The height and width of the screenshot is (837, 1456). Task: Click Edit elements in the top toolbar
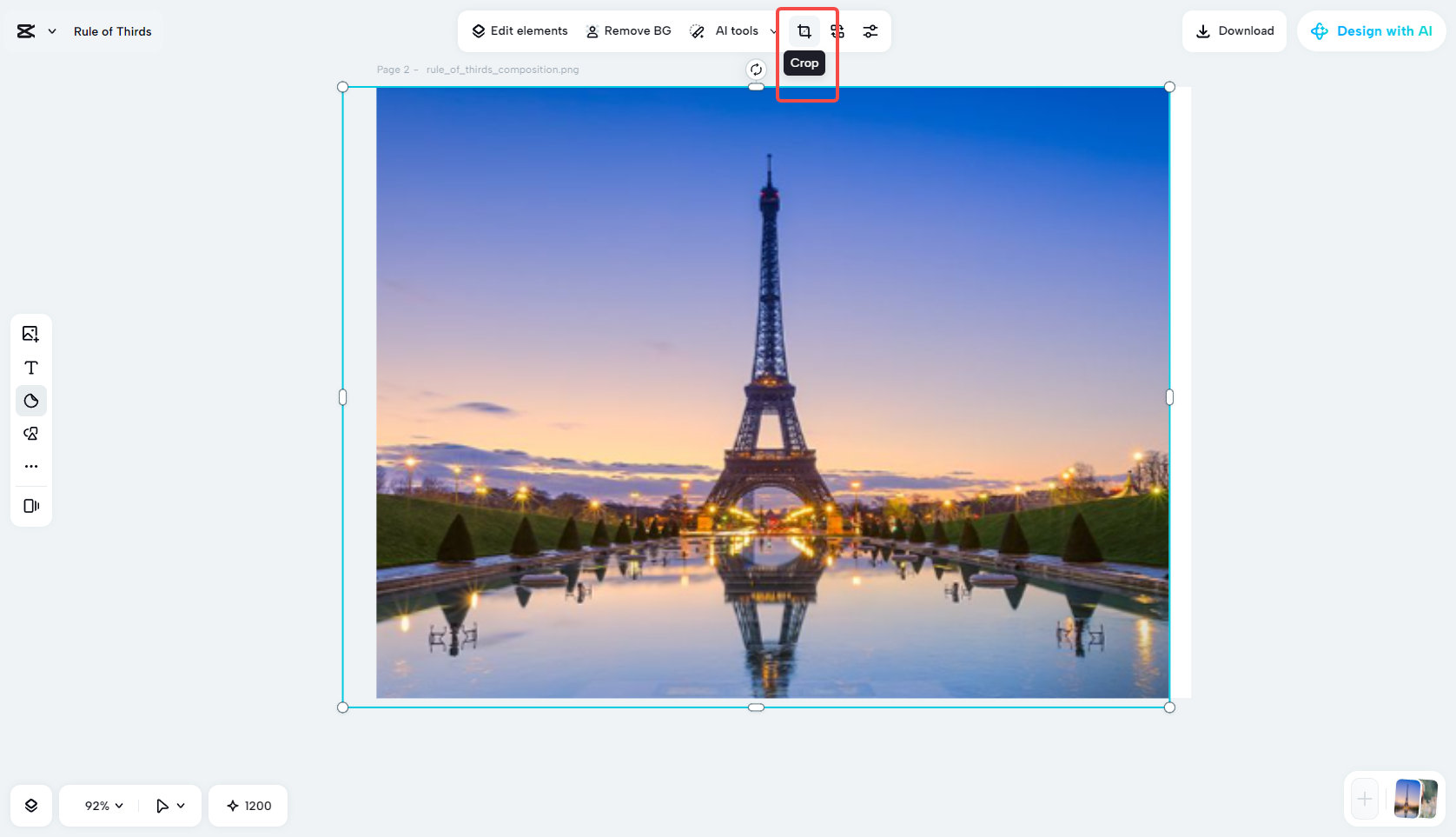(519, 30)
